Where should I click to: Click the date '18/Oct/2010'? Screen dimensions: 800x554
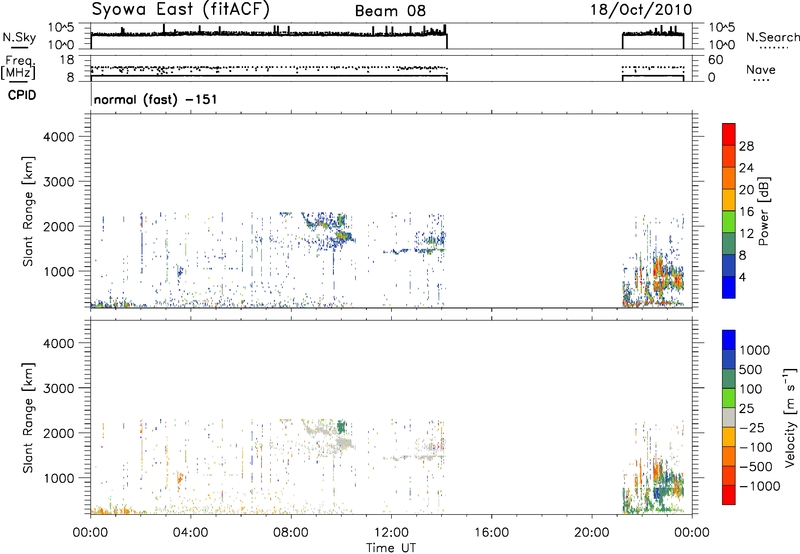click(641, 10)
